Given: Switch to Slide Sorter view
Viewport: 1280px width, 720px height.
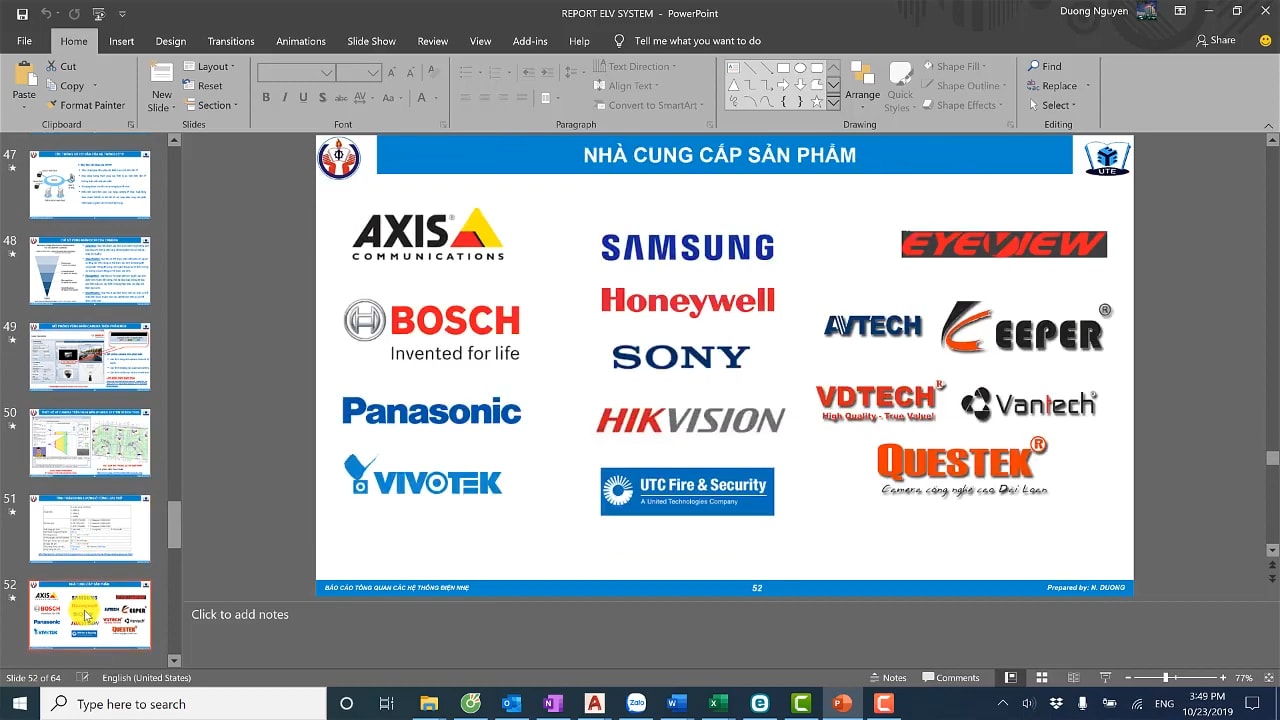Looking at the screenshot, I should coord(1041,678).
